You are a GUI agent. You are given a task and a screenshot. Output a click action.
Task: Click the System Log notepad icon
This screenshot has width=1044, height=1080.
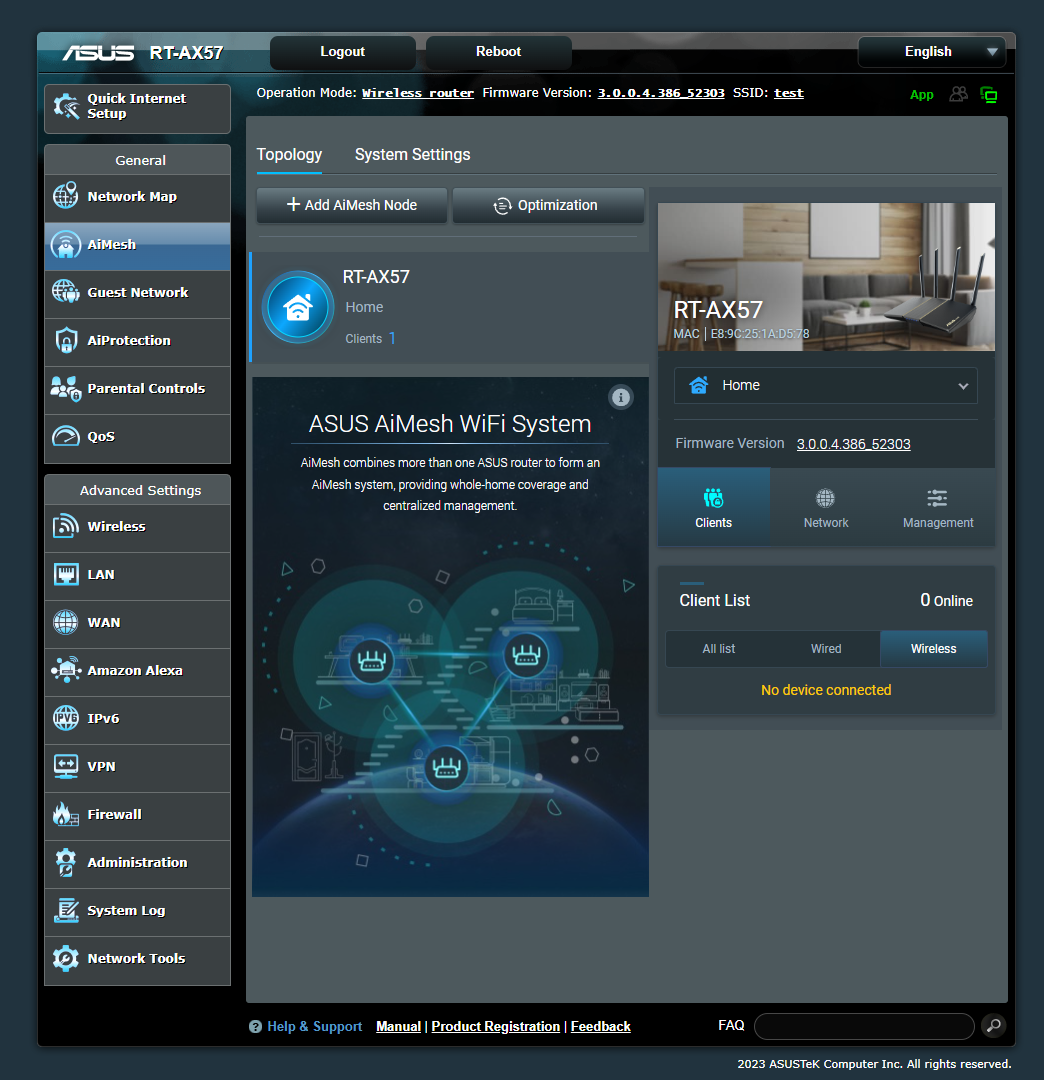pos(66,911)
